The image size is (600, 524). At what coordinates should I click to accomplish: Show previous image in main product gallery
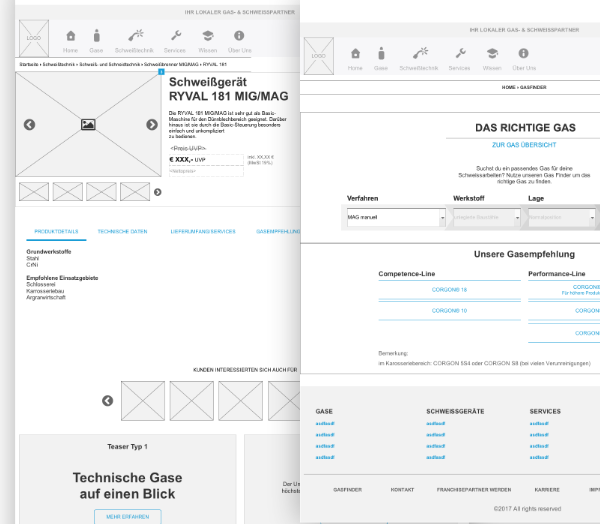click(x=29, y=125)
